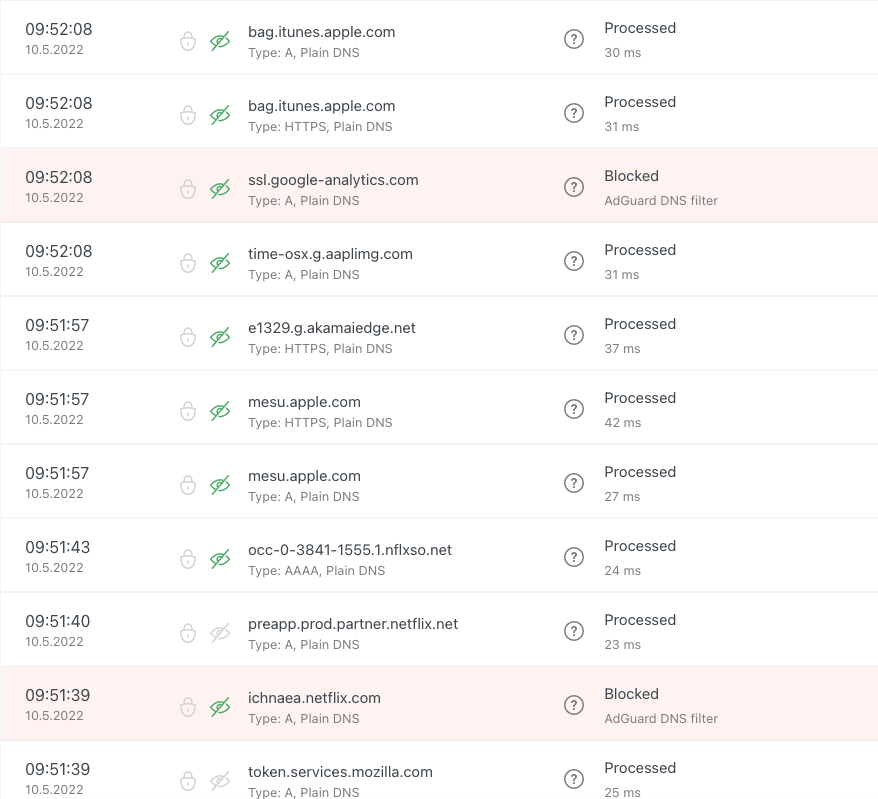Click gray crossed eye for preapp.prod.partner.netflix.net
Screen dimensions: 878x799
point(220,633)
